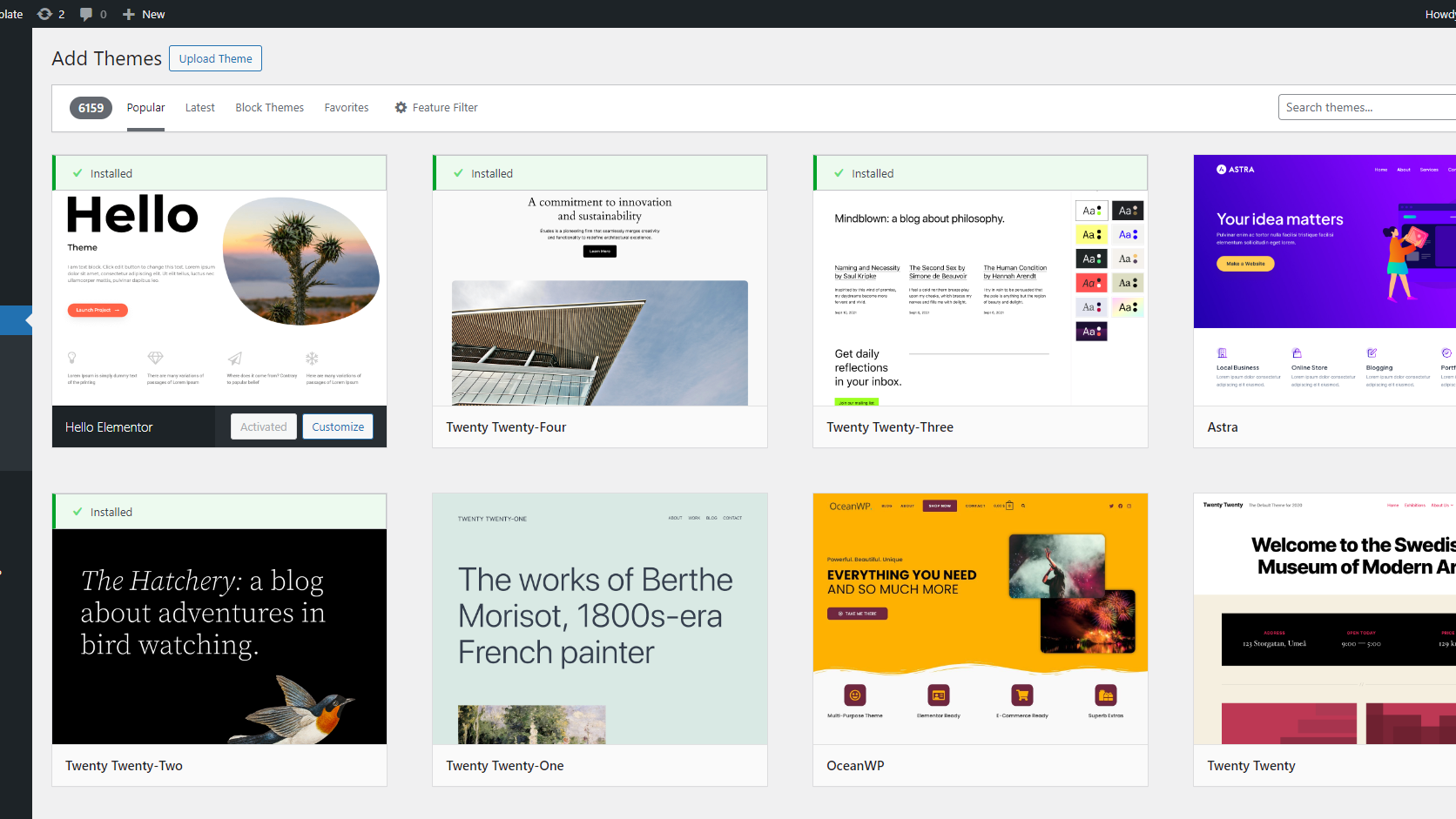This screenshot has width=1456, height=819.
Task: Open the OceanWP theme preview thumbnail
Action: [x=980, y=619]
